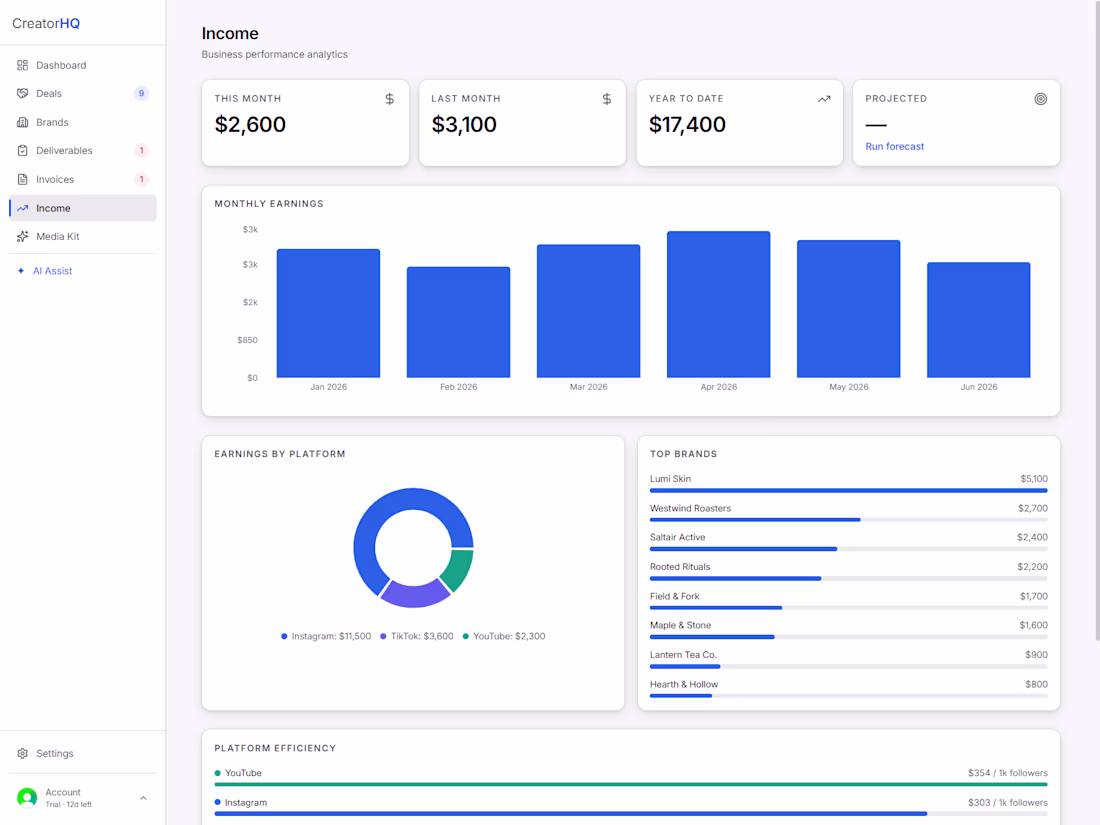Click the Invoices document icon
1100x825 pixels.
click(x=22, y=180)
